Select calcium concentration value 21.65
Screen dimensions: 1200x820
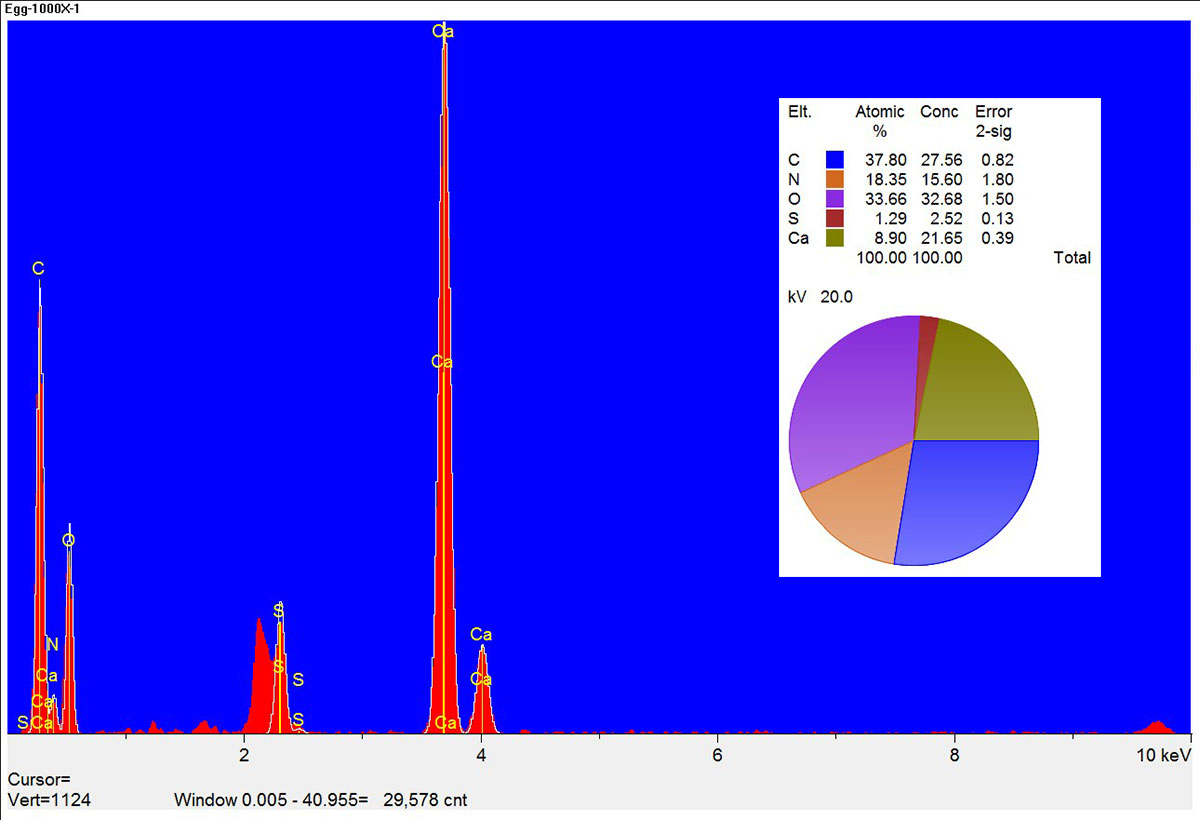(x=941, y=238)
